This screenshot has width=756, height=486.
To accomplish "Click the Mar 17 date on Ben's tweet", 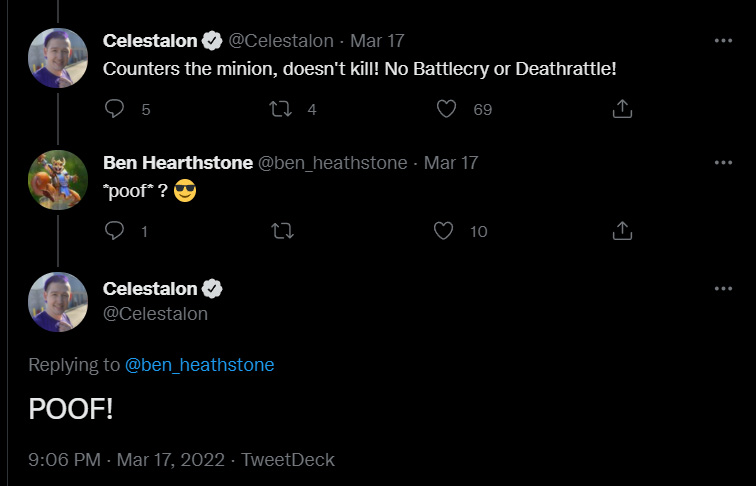I will pyautogui.click(x=451, y=162).
